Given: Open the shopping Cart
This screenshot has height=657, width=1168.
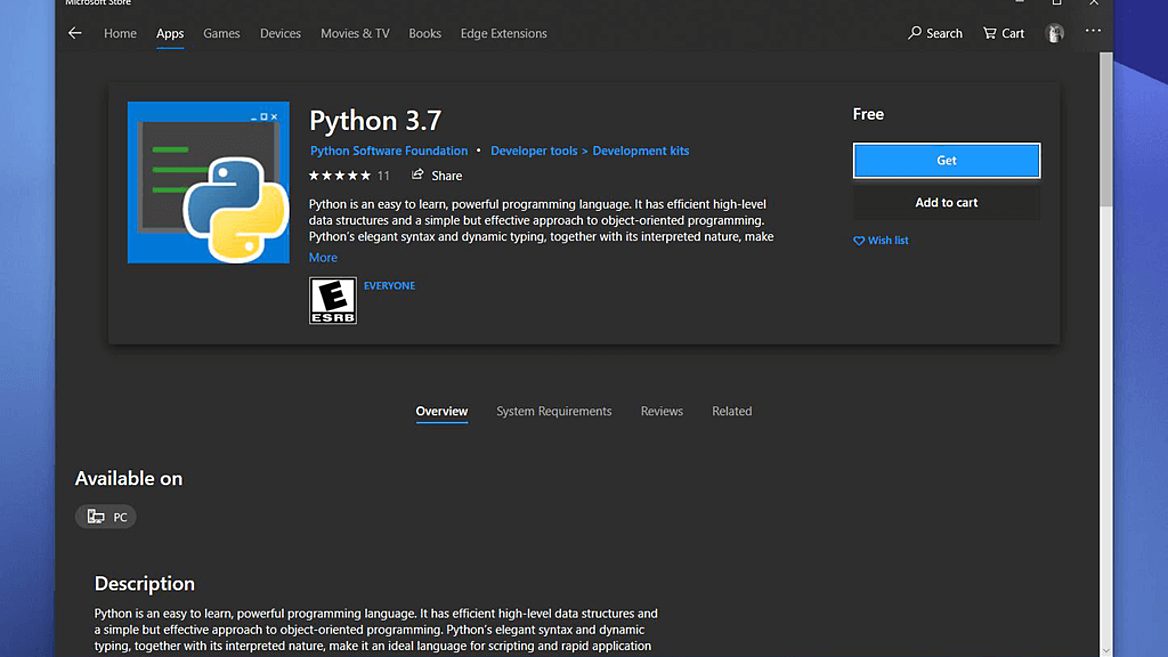Looking at the screenshot, I should click(x=1003, y=33).
